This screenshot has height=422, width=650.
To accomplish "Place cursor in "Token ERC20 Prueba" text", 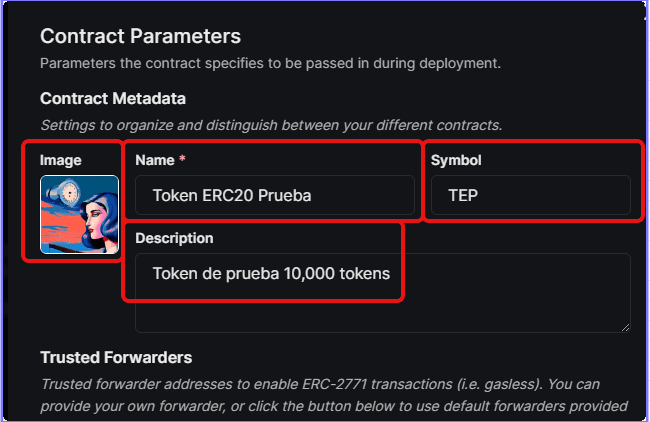I will 232,195.
